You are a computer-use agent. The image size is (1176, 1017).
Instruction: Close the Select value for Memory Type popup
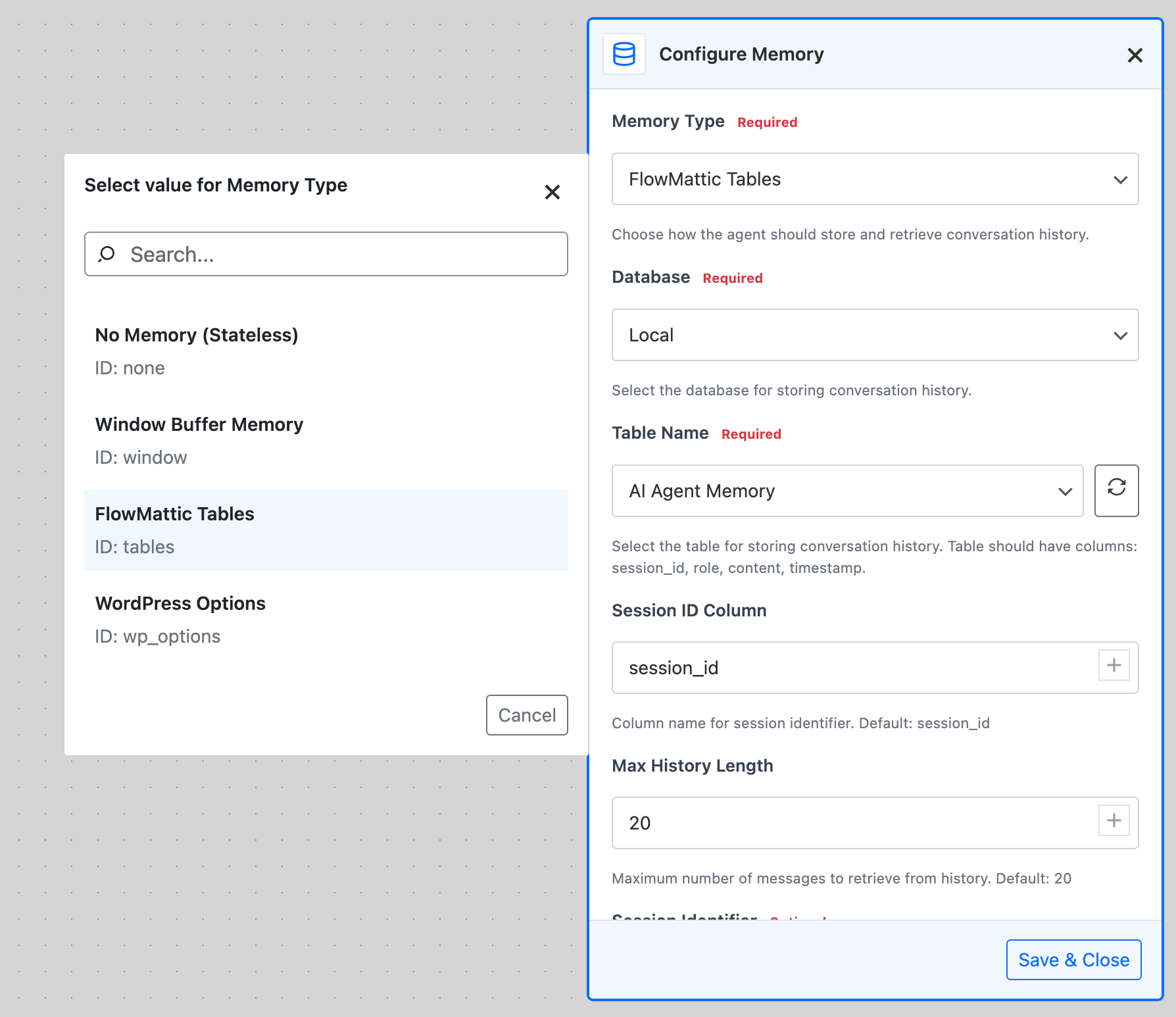(x=552, y=192)
